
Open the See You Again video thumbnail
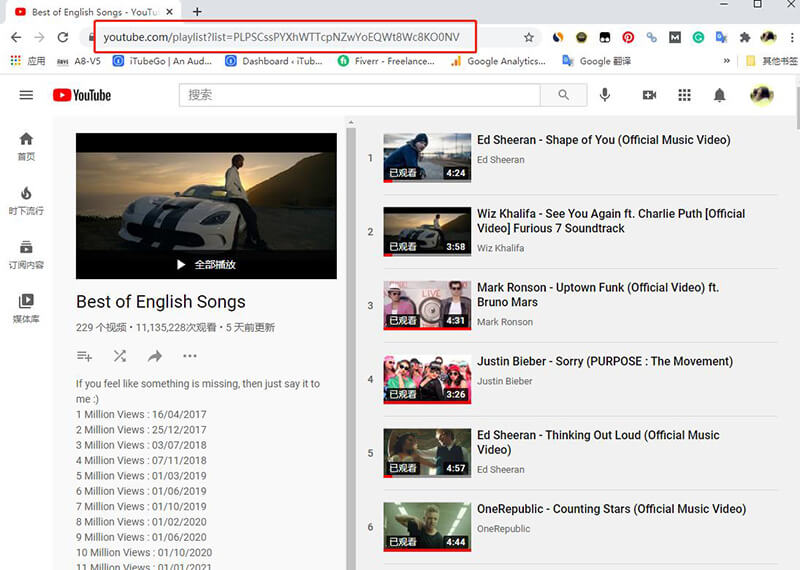[427, 231]
